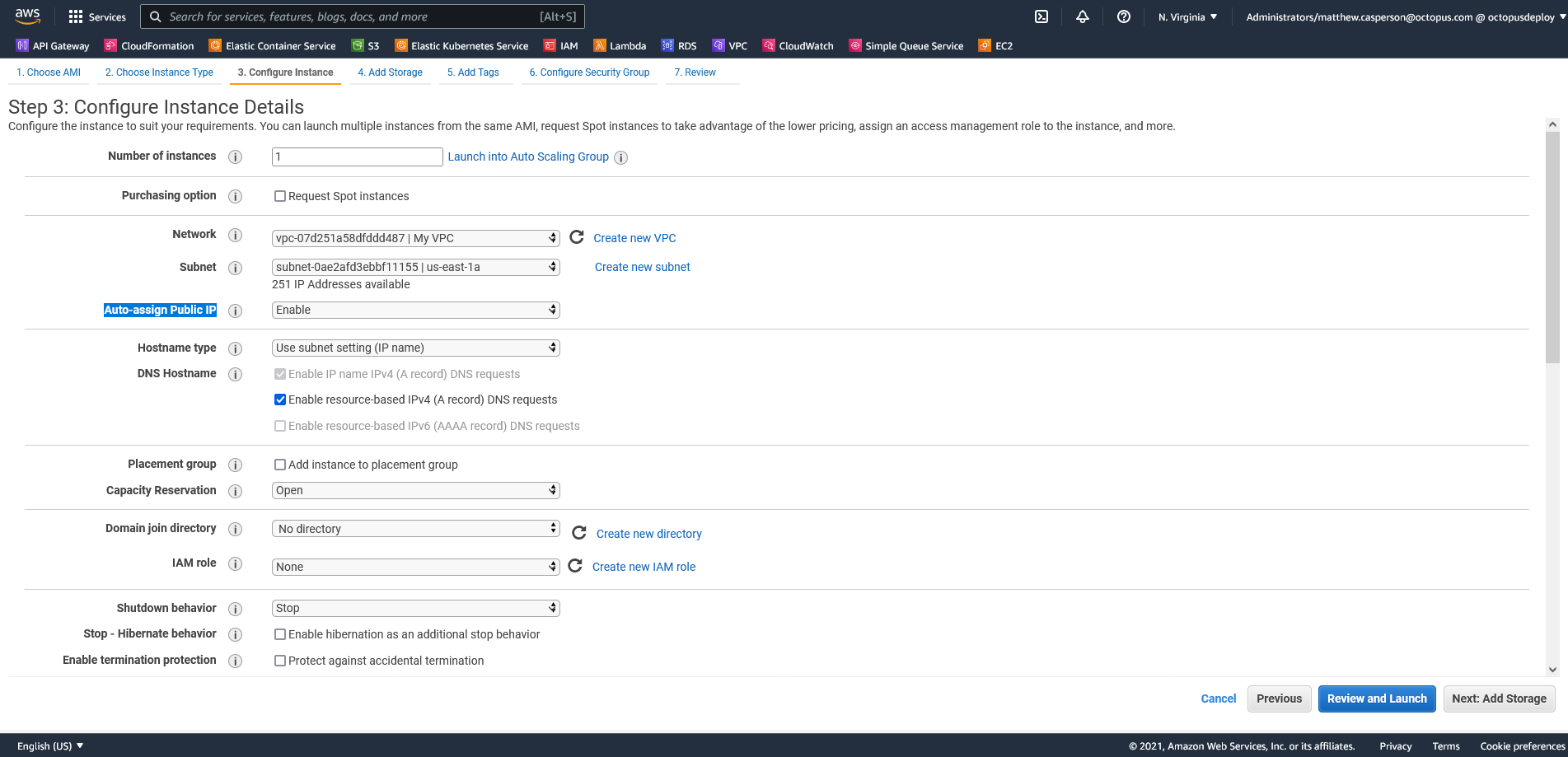Open the Shutdown behavior dropdown
This screenshot has width=1568, height=757.
point(415,608)
